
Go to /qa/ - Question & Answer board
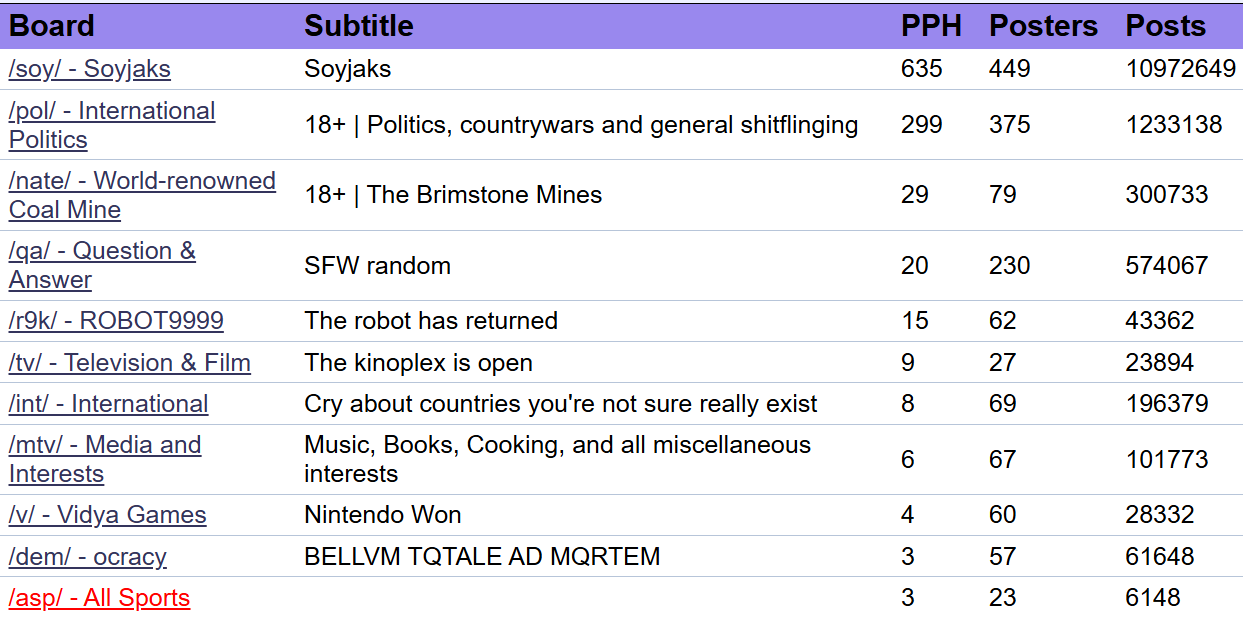coord(102,265)
